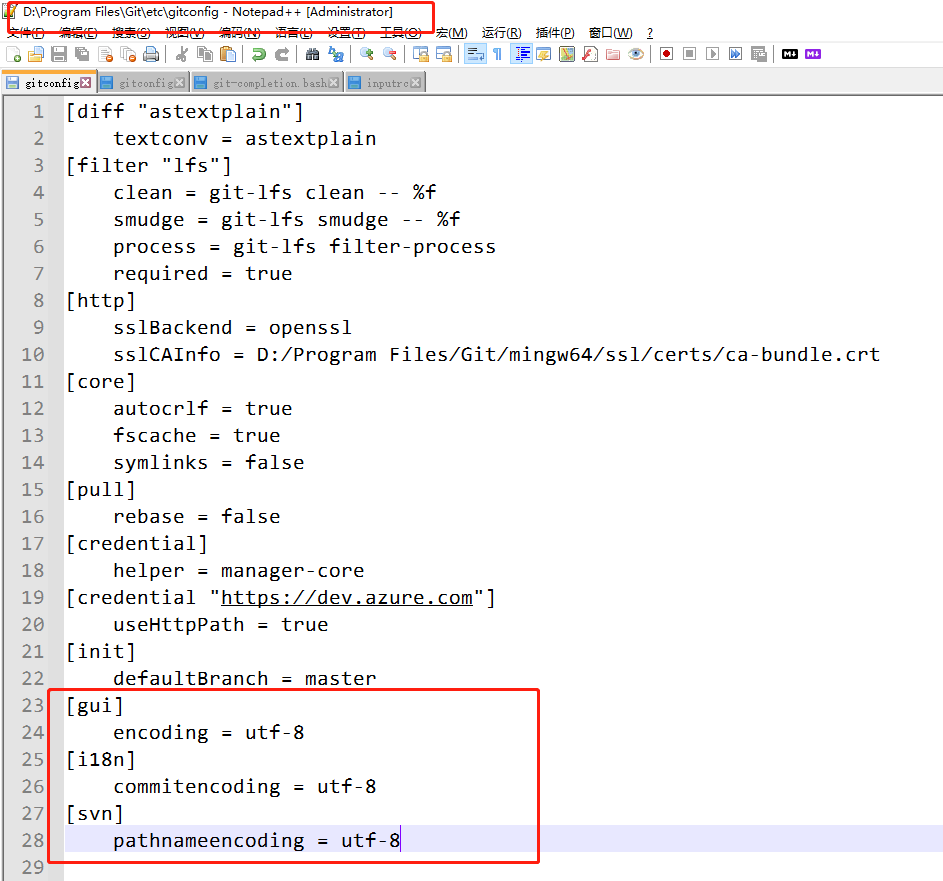Open a file with the folder icon
This screenshot has width=943, height=881.
coord(35,53)
